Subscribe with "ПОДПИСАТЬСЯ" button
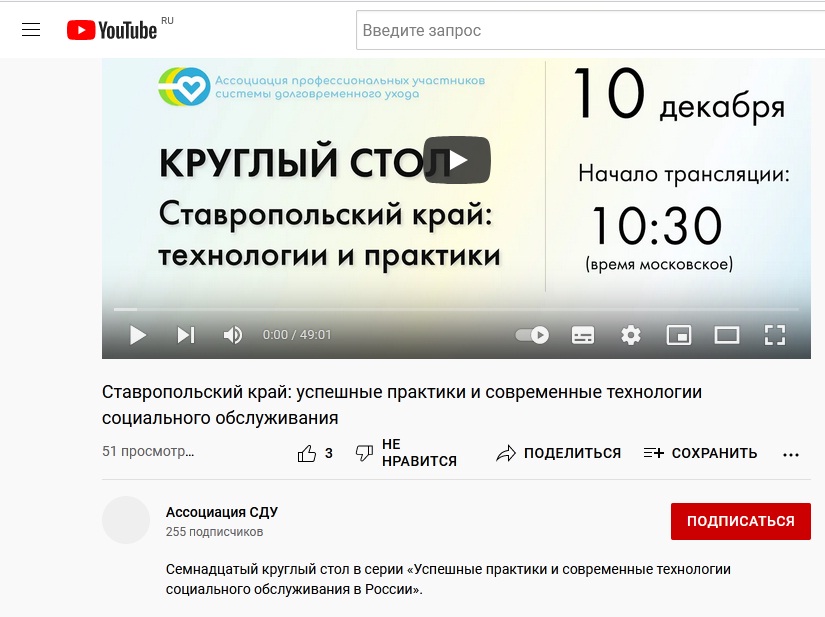The height and width of the screenshot is (617, 825). tap(740, 521)
